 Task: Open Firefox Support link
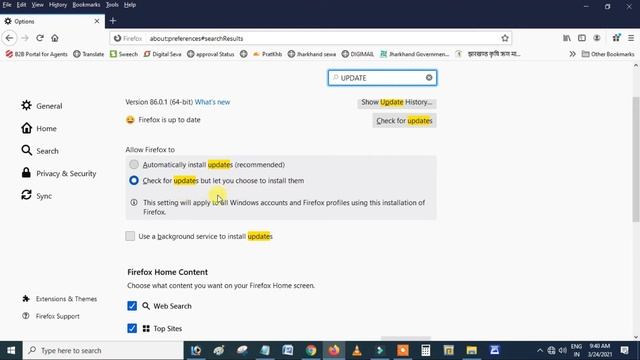(x=51, y=316)
